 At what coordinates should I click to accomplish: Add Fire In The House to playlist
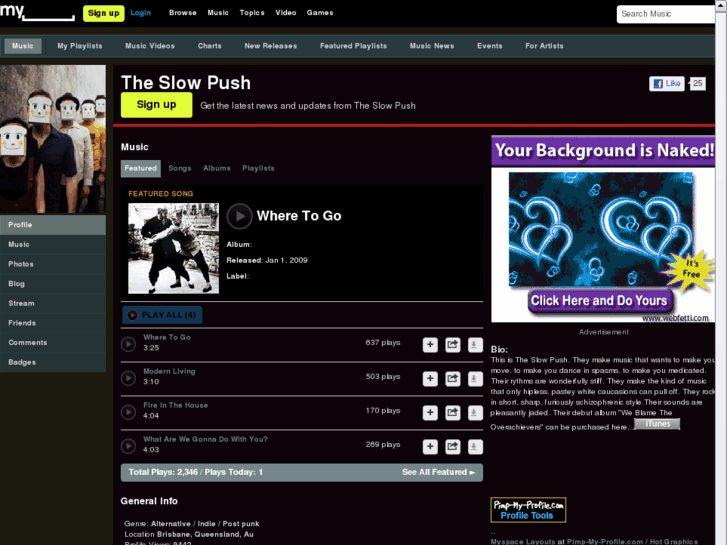click(x=430, y=412)
